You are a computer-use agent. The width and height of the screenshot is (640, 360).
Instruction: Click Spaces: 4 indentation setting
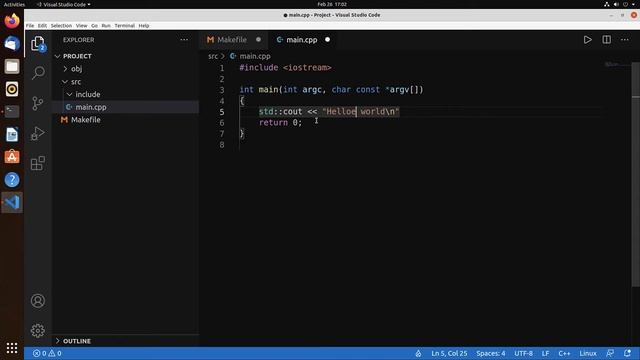491,353
